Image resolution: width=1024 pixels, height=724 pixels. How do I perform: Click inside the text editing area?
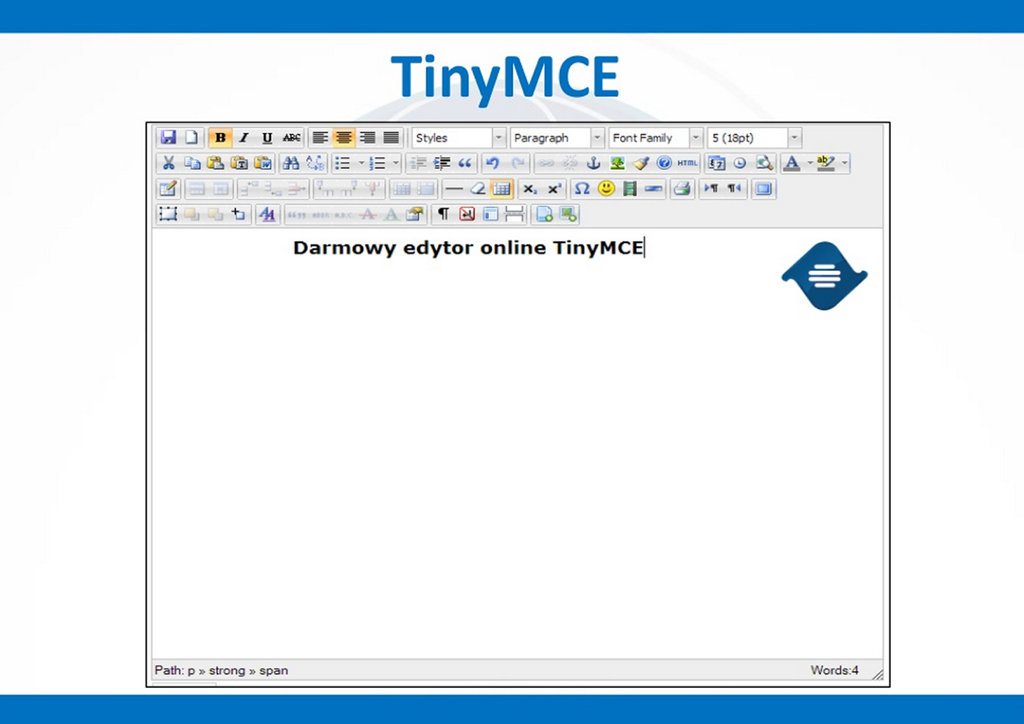point(517,443)
